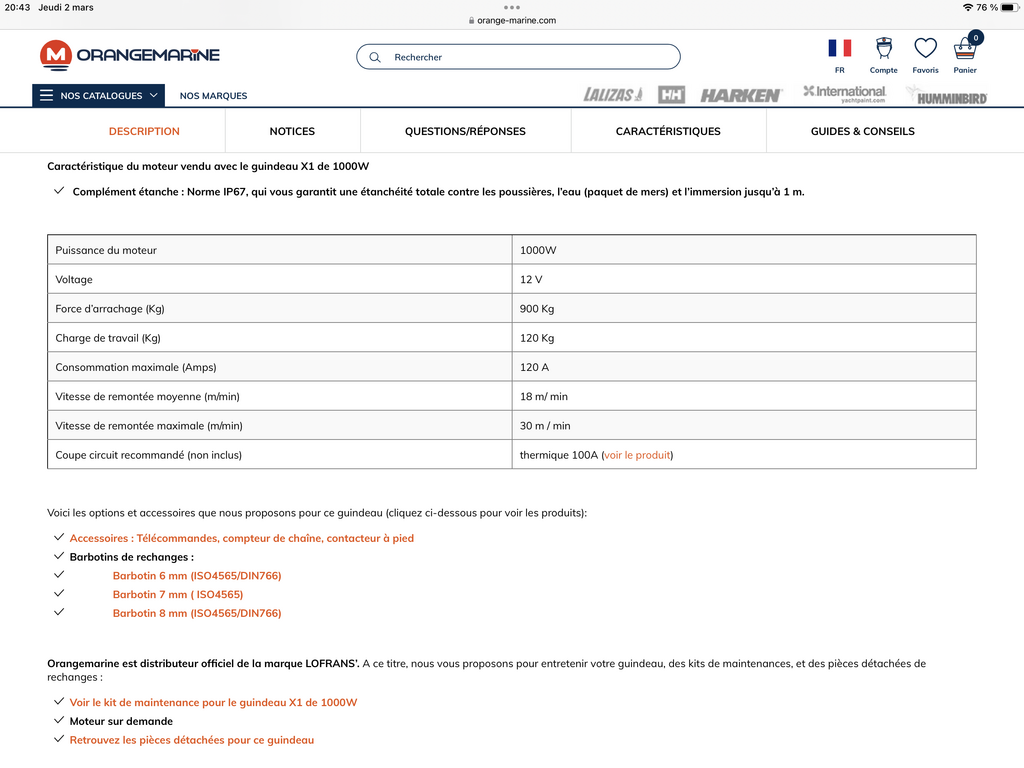The image size is (1024, 768).
Task: Open the Barbotin 6 mm link
Action: pyautogui.click(x=197, y=575)
